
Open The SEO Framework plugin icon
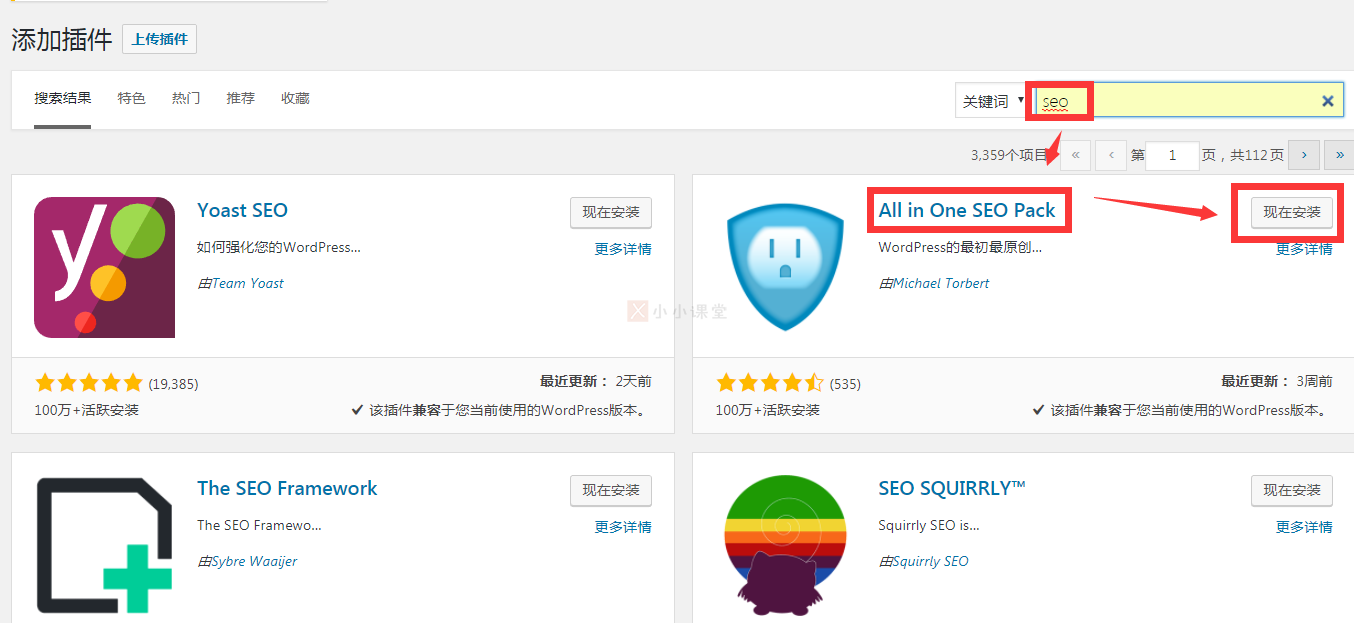pos(104,545)
